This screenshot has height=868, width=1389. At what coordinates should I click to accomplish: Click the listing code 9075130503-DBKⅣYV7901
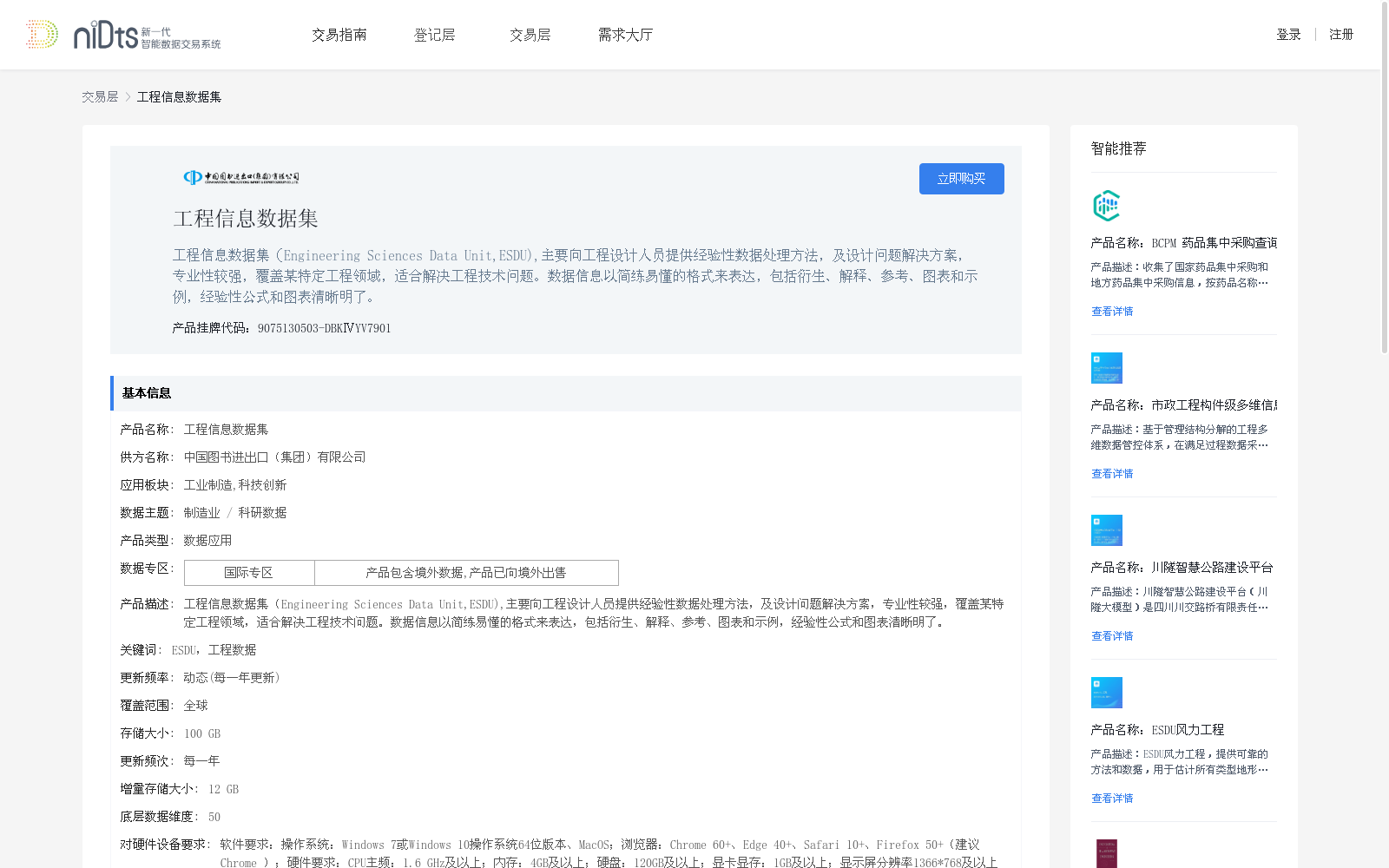[324, 328]
